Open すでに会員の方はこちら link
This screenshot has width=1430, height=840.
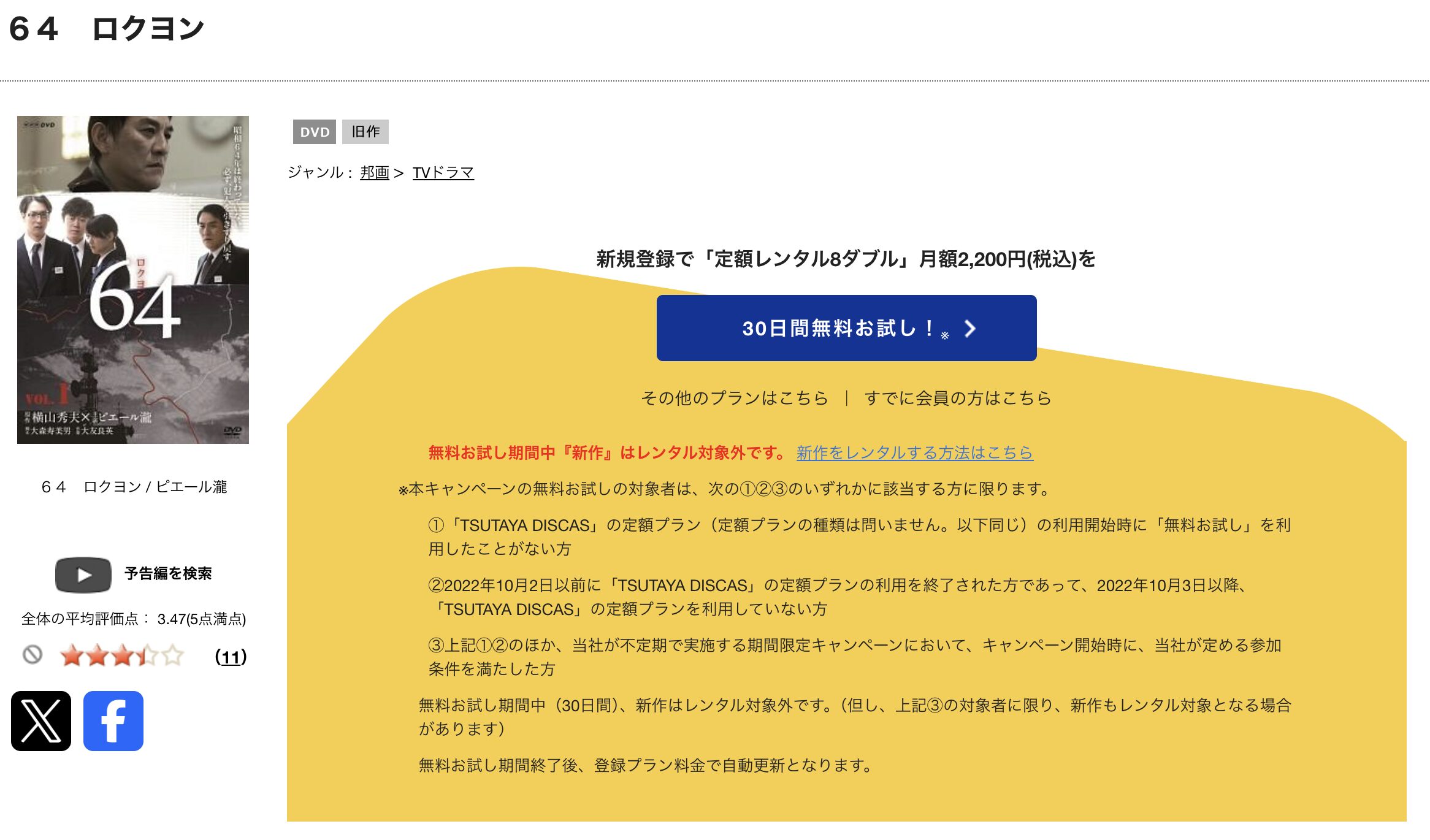[x=958, y=398]
